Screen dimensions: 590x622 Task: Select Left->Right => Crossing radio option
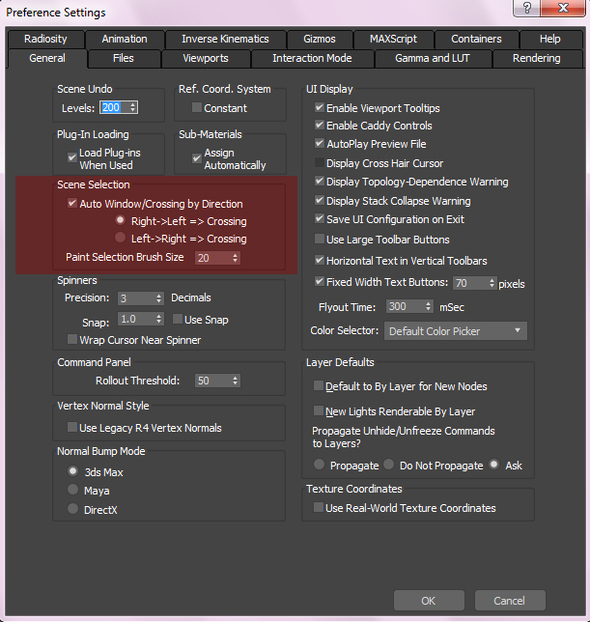pyautogui.click(x=120, y=238)
